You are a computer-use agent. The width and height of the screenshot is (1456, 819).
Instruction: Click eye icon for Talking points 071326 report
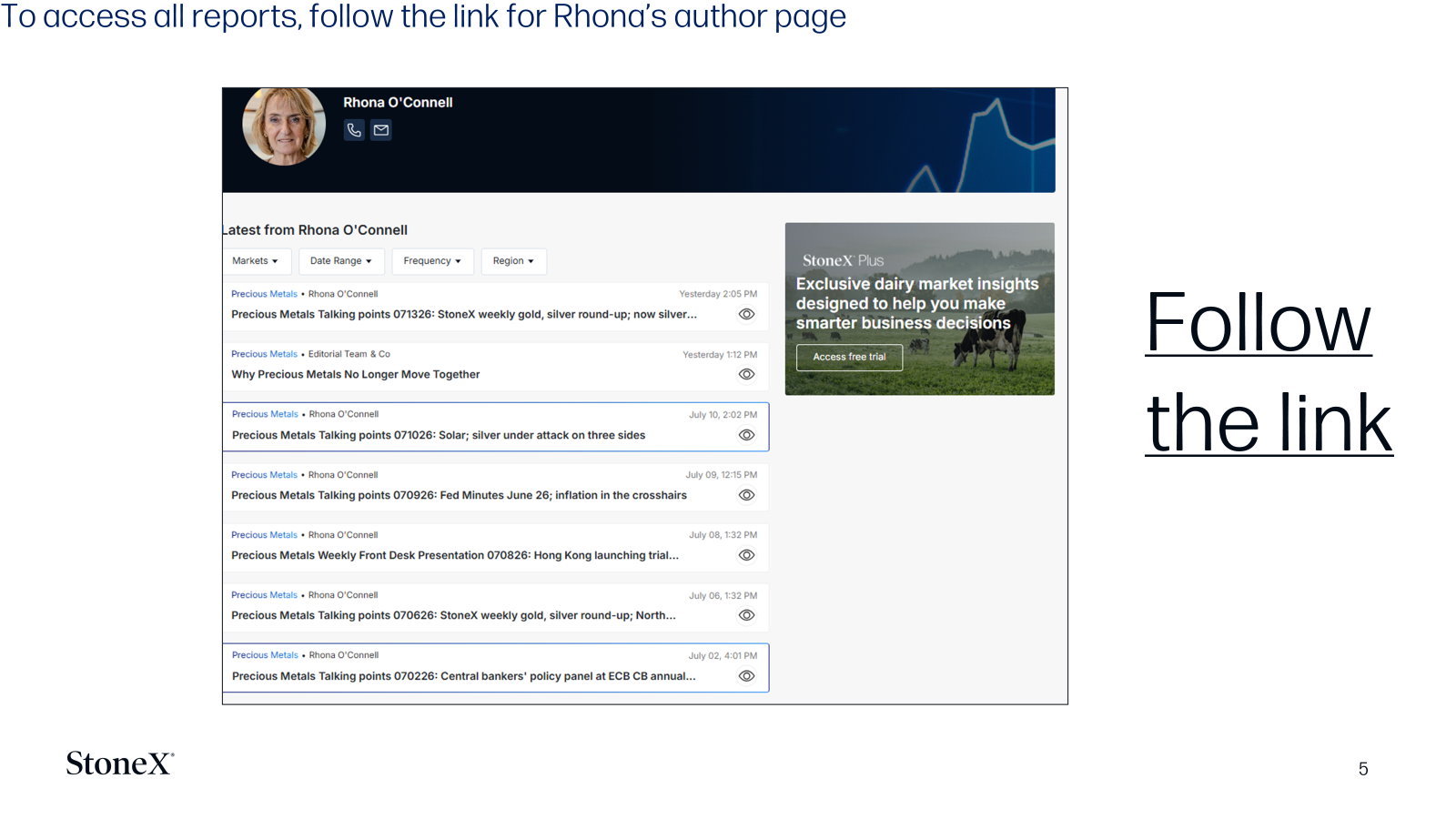(746, 314)
